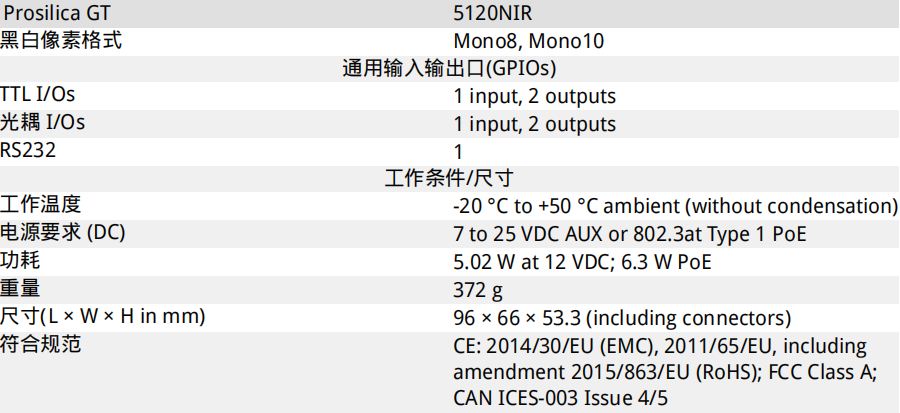900x413 pixels.
Task: Select the RS232 row label
Action: click(x=28, y=150)
